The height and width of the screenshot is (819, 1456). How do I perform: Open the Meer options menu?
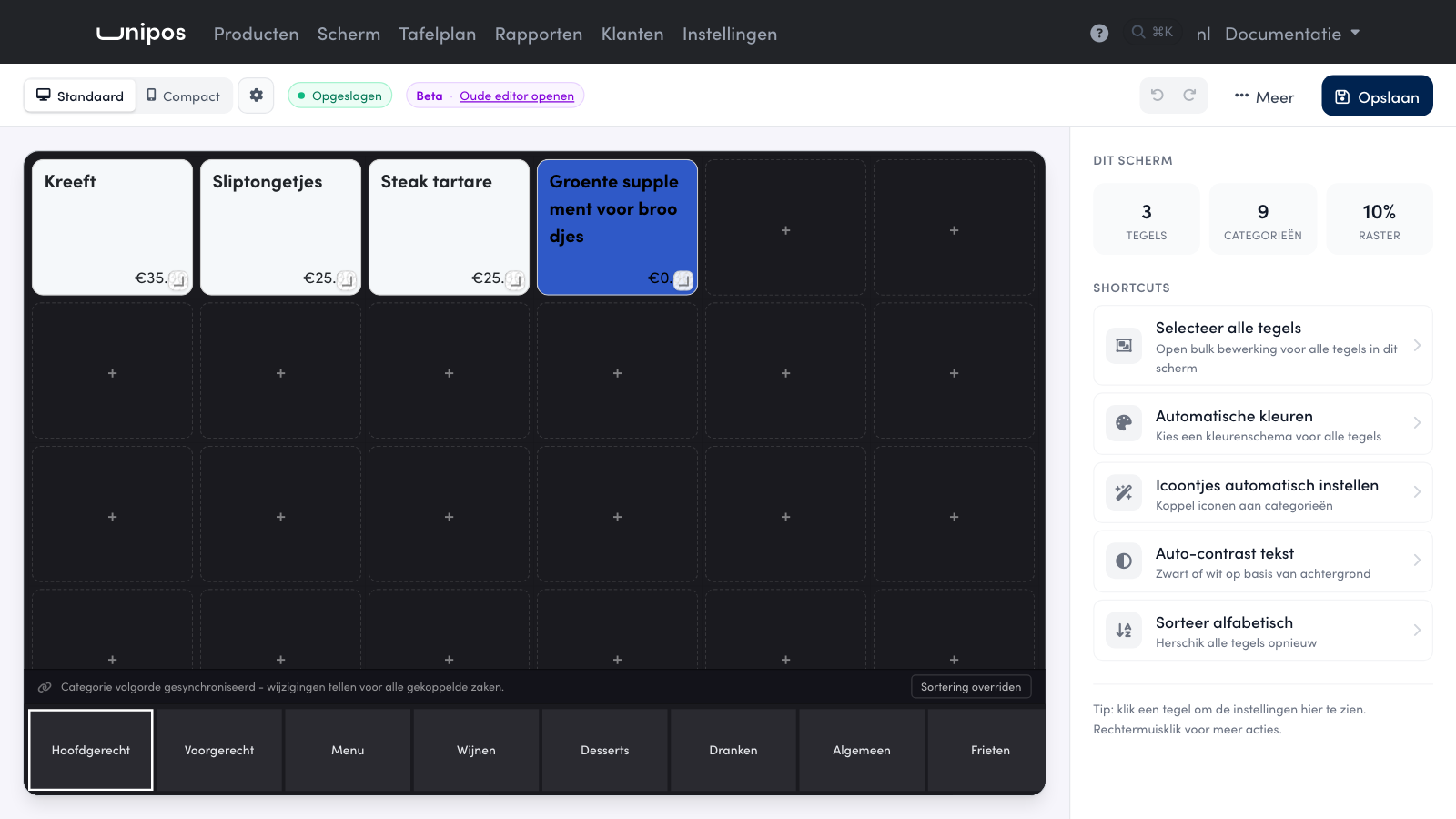pos(1264,96)
